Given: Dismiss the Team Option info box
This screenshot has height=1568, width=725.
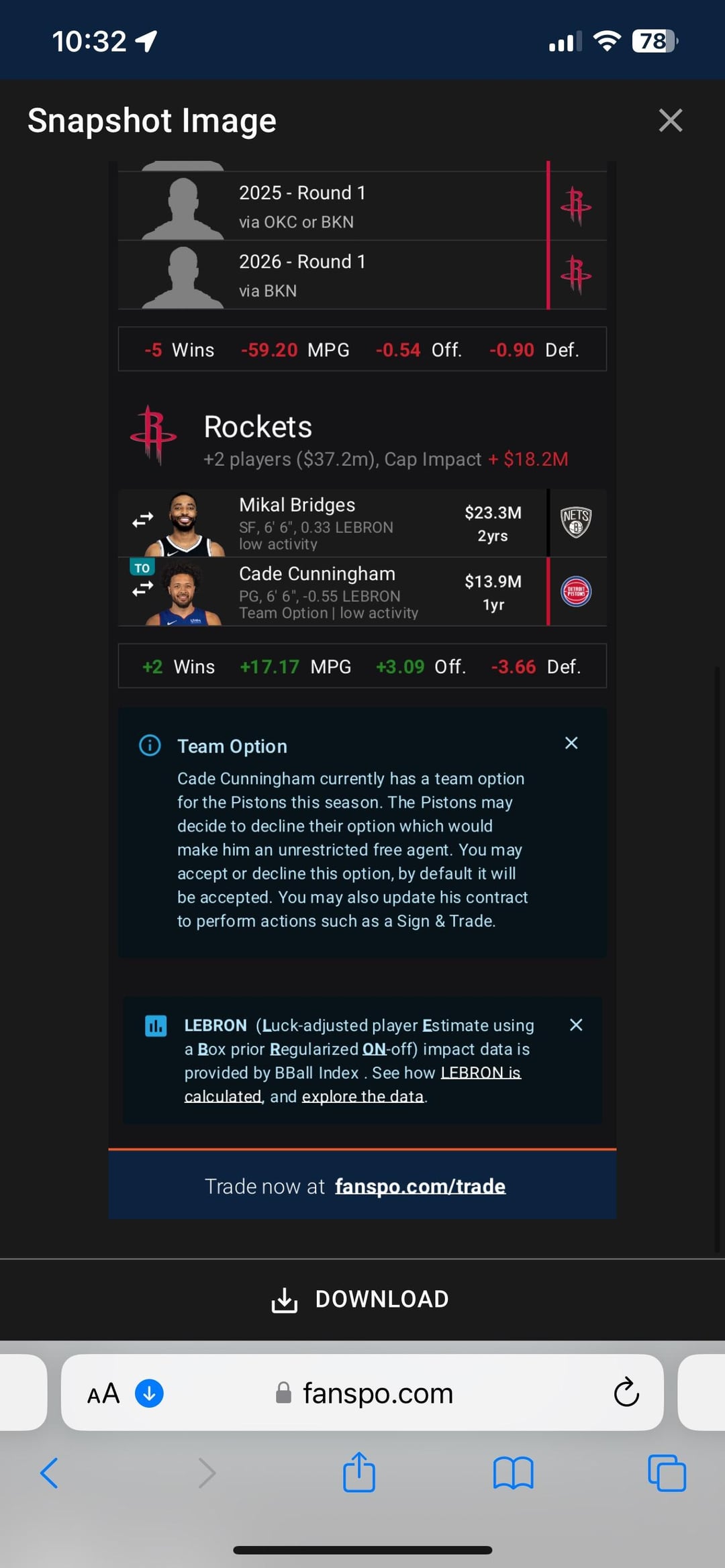Looking at the screenshot, I should pos(571,743).
